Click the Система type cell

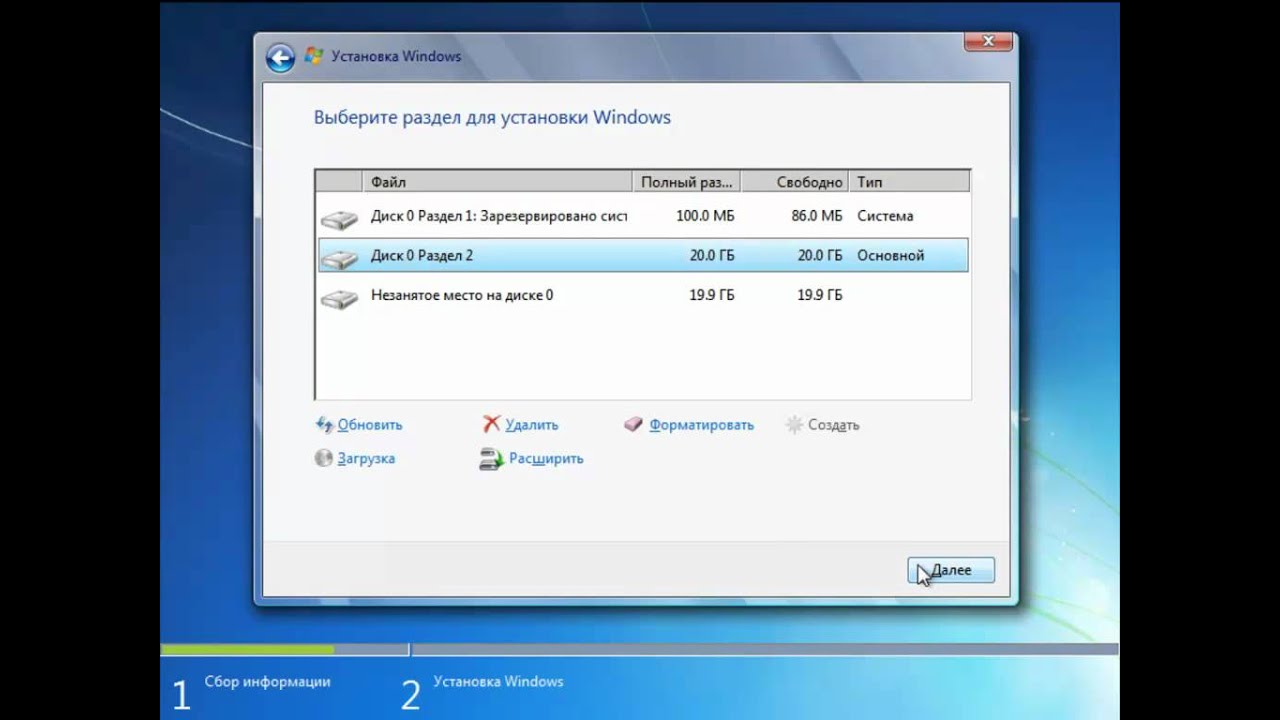[885, 216]
